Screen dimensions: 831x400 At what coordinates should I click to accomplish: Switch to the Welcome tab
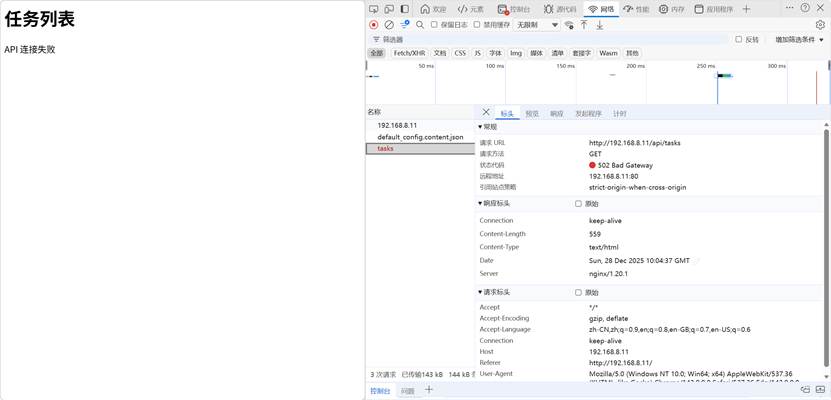click(433, 9)
